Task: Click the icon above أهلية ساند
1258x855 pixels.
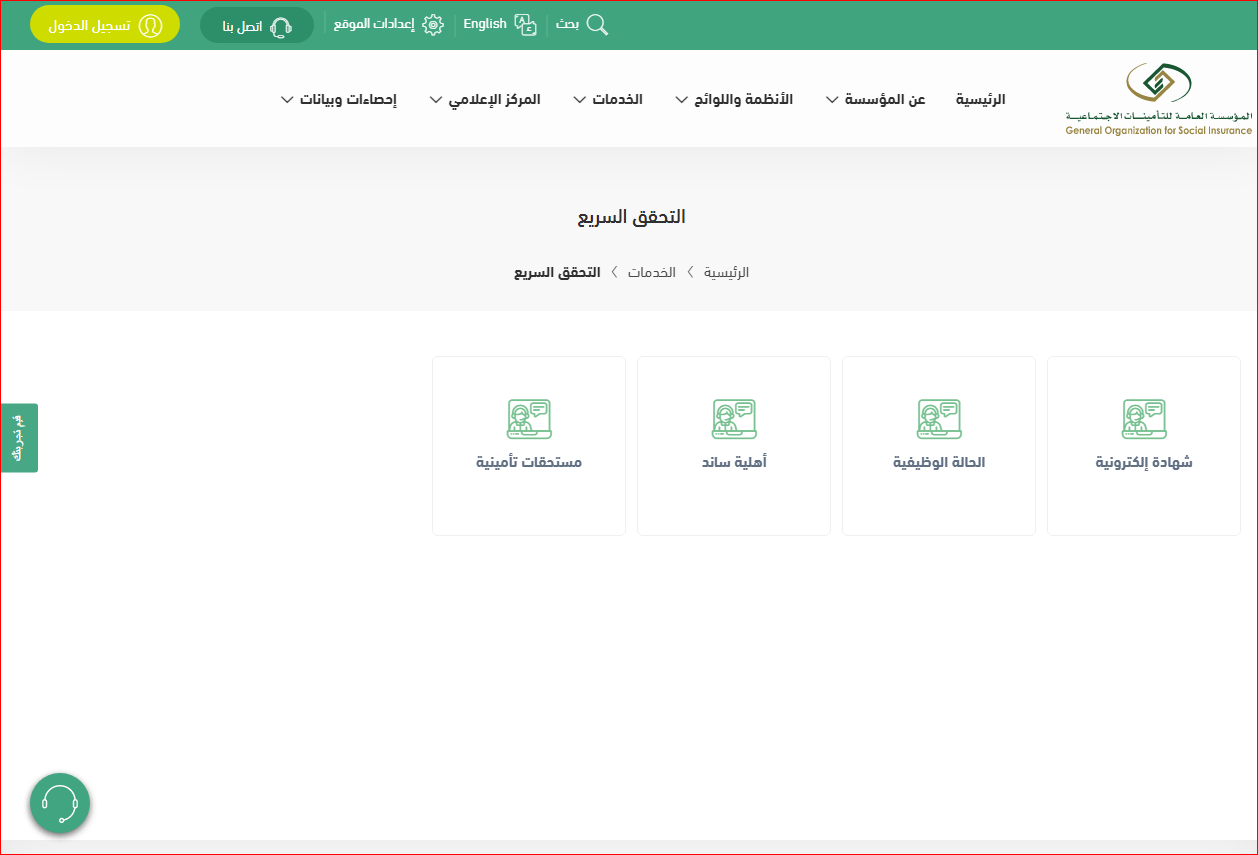Action: pyautogui.click(x=734, y=419)
